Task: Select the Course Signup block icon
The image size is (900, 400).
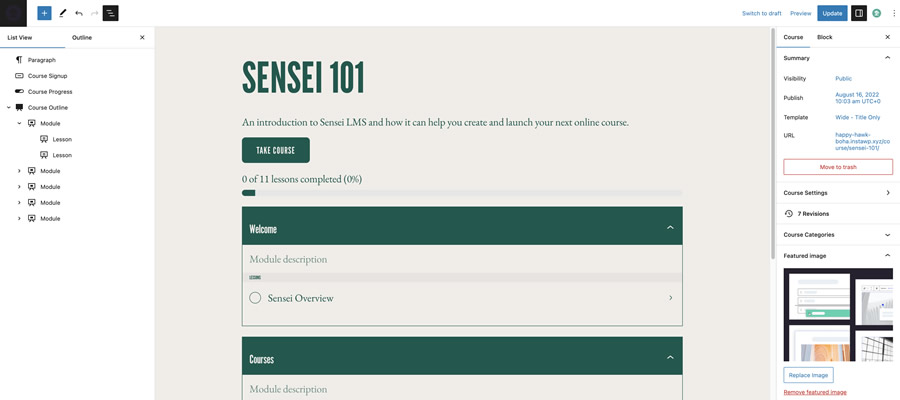Action: (x=19, y=76)
